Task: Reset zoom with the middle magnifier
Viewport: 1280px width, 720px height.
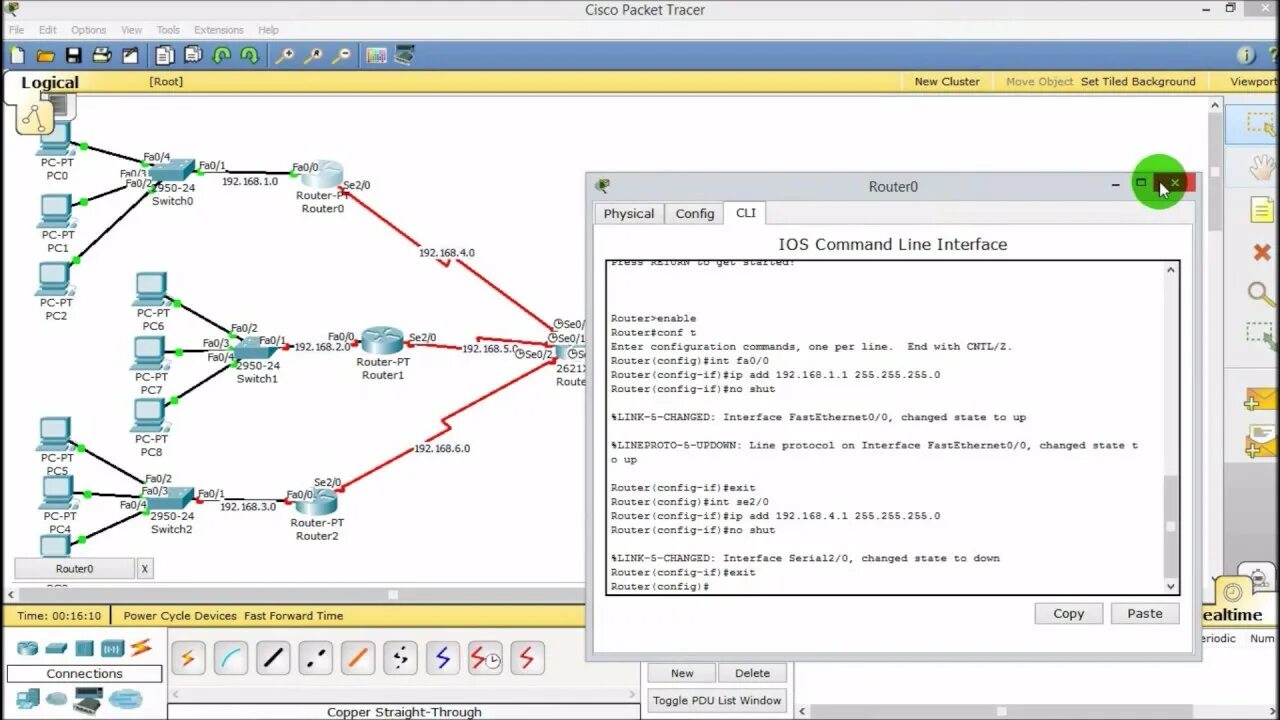Action: (x=313, y=56)
